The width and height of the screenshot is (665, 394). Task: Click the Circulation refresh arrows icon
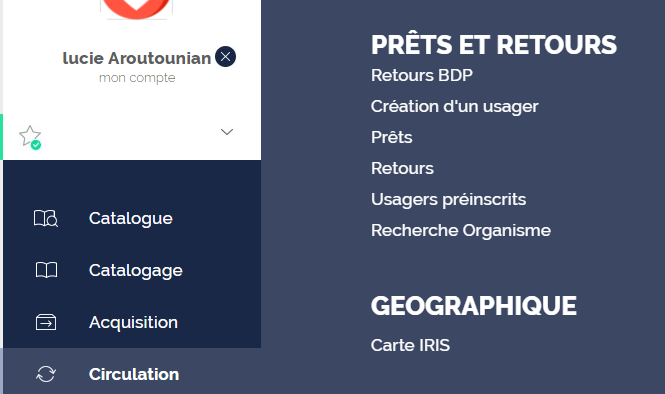click(x=46, y=374)
